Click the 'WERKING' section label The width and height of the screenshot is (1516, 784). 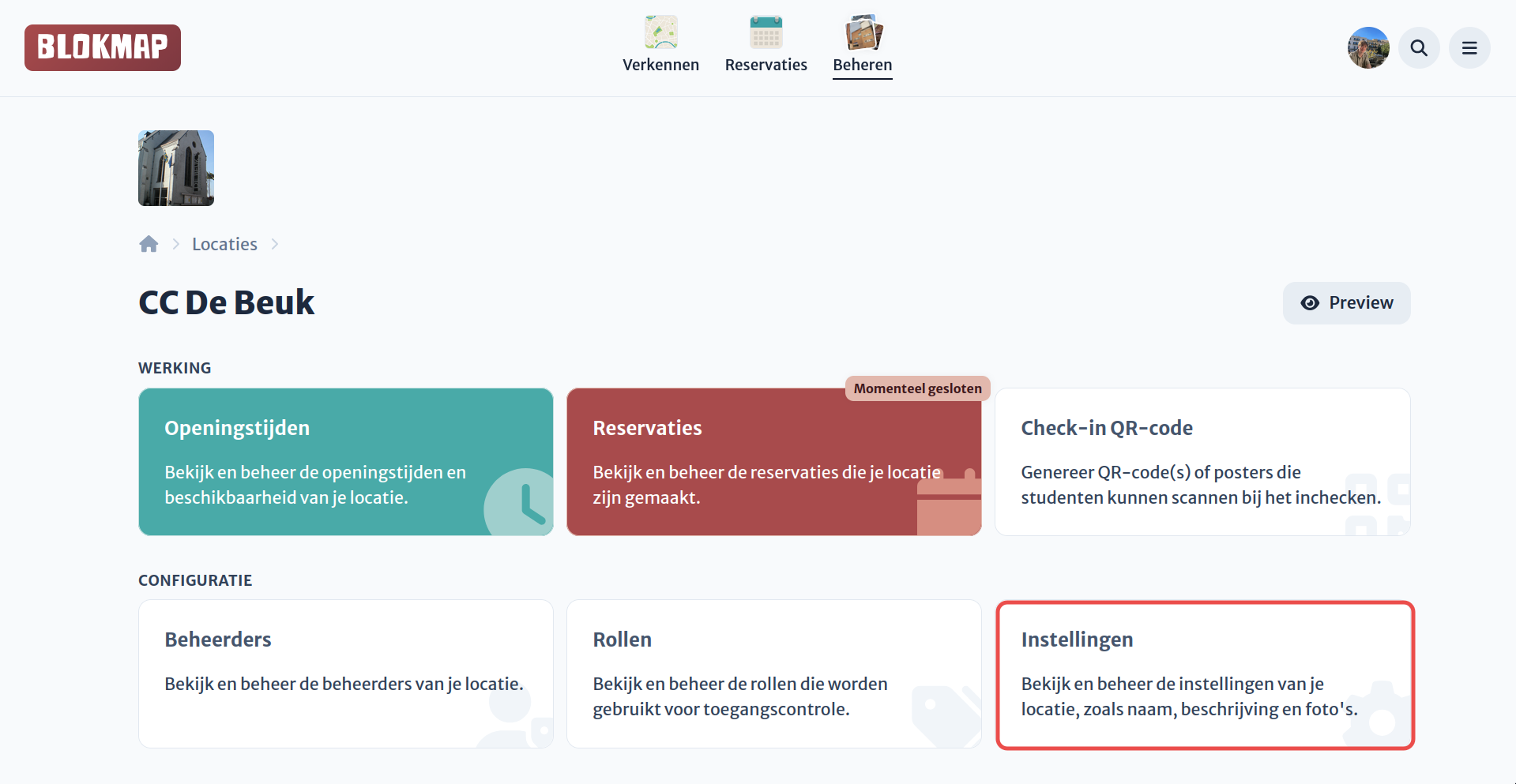click(175, 368)
